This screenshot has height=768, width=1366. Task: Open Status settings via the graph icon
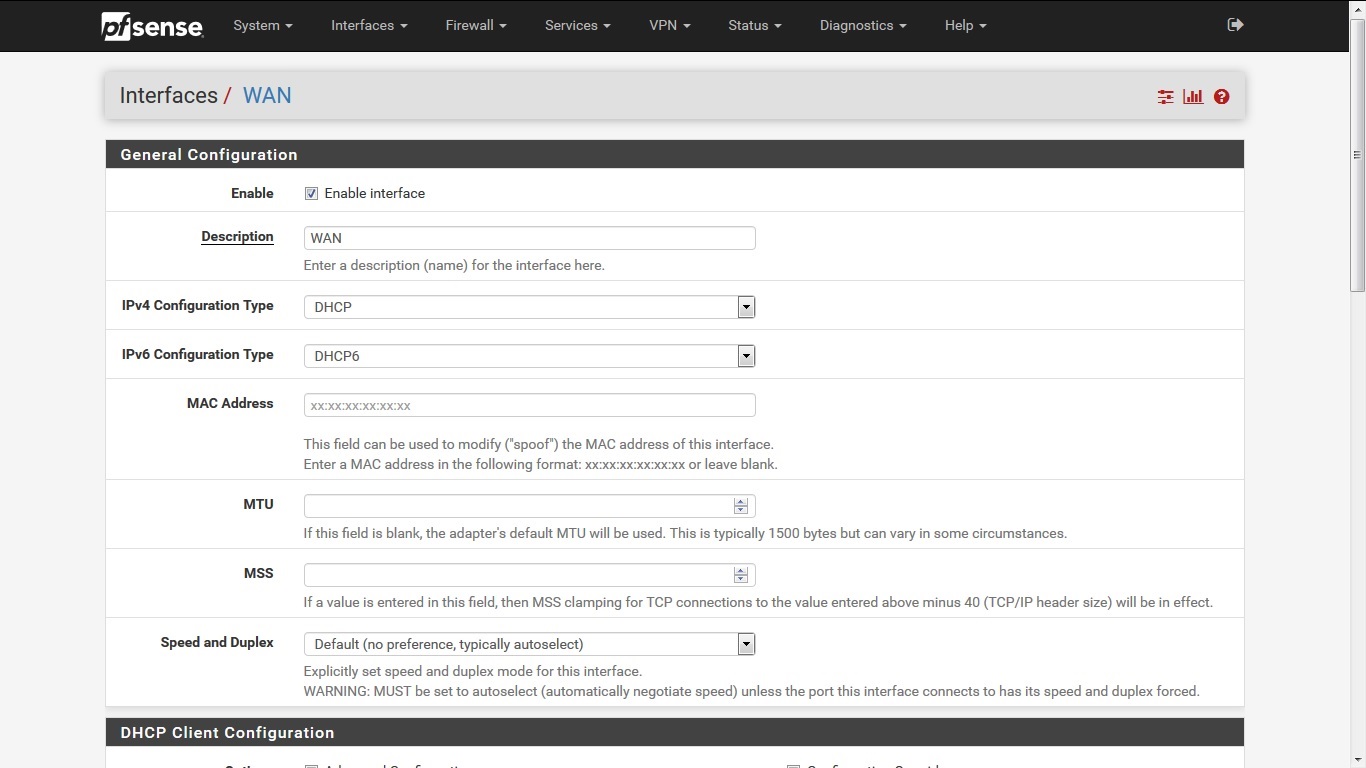[x=1192, y=96]
